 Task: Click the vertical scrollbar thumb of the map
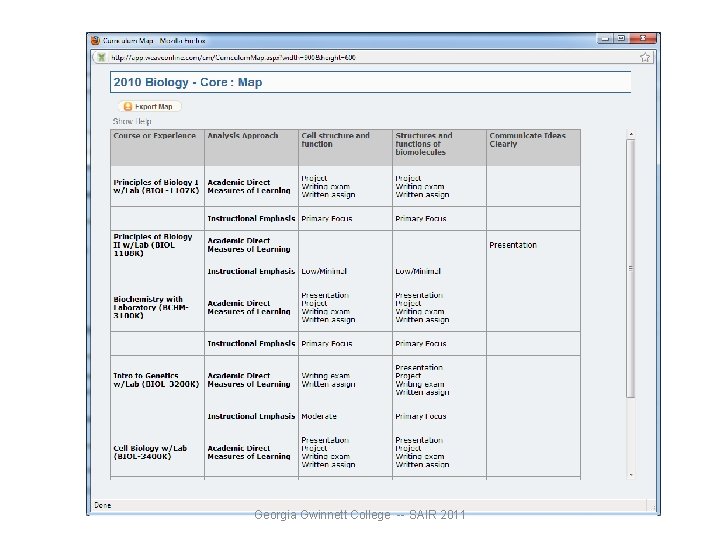[x=631, y=268]
